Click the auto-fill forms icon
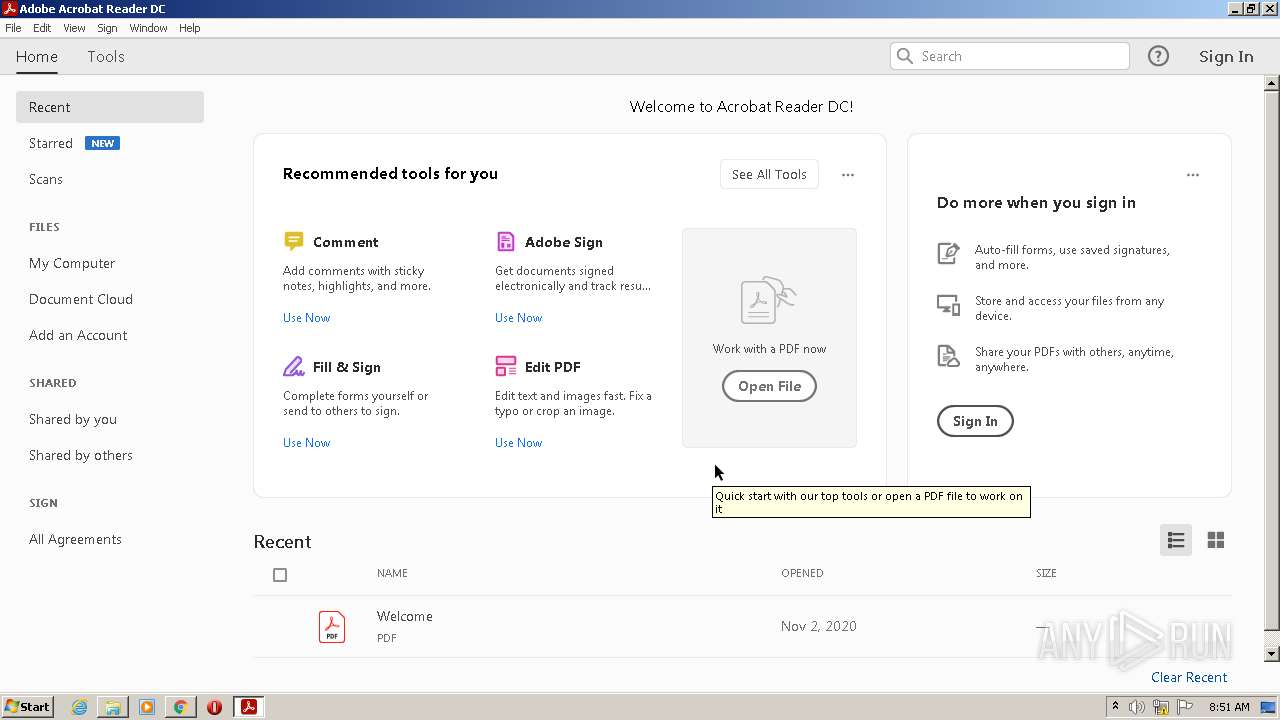1280x720 pixels. 948,253
